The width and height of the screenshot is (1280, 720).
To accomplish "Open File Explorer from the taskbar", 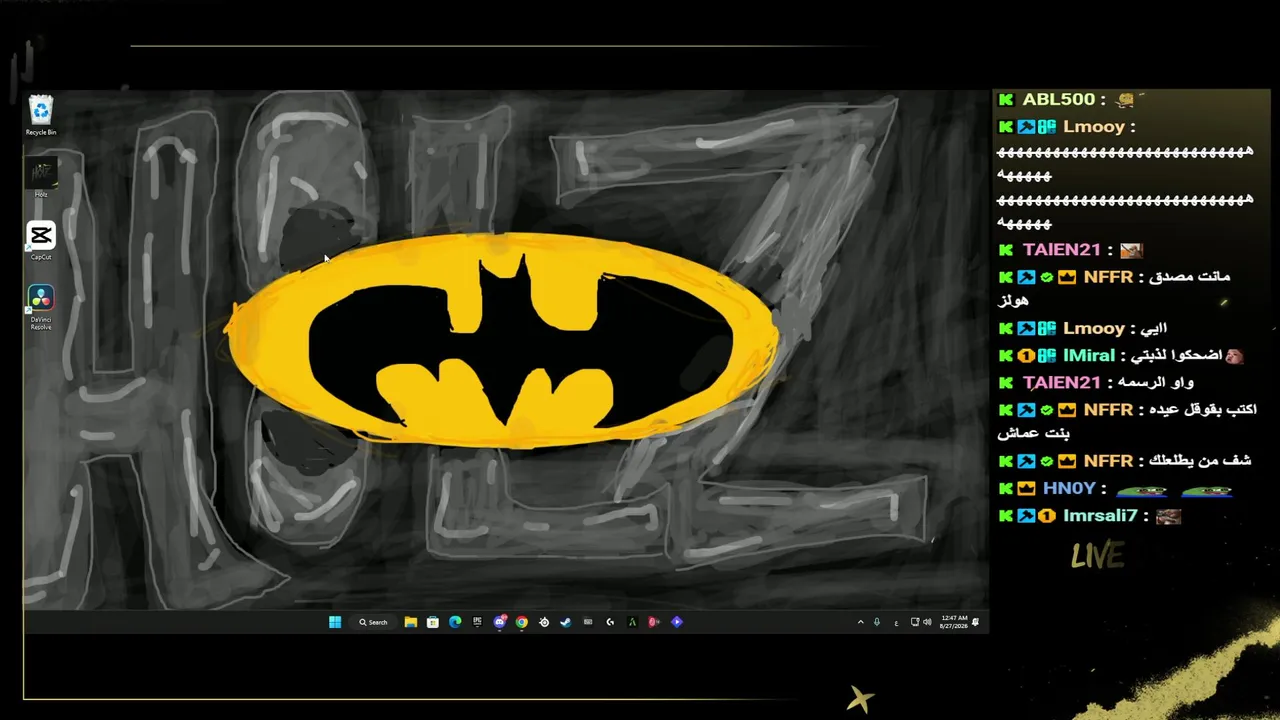I will pyautogui.click(x=411, y=622).
